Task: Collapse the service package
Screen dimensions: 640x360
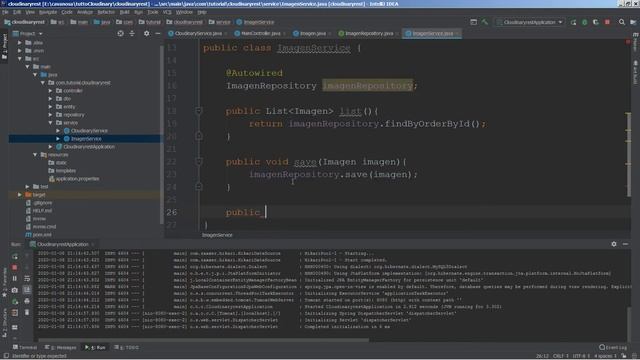Action: [51, 122]
